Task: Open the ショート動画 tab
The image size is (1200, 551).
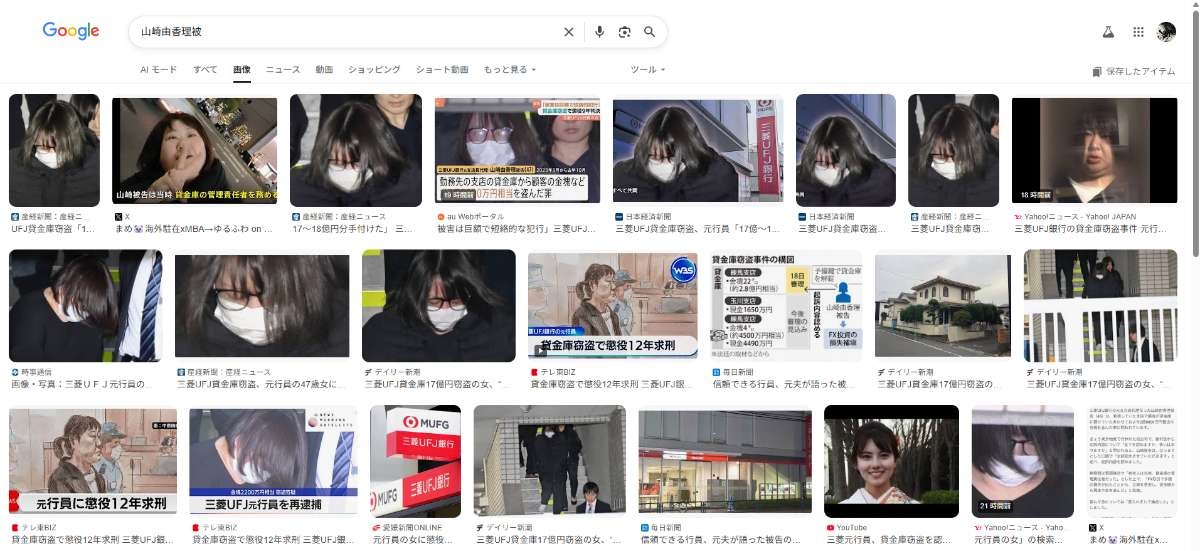Action: point(442,70)
